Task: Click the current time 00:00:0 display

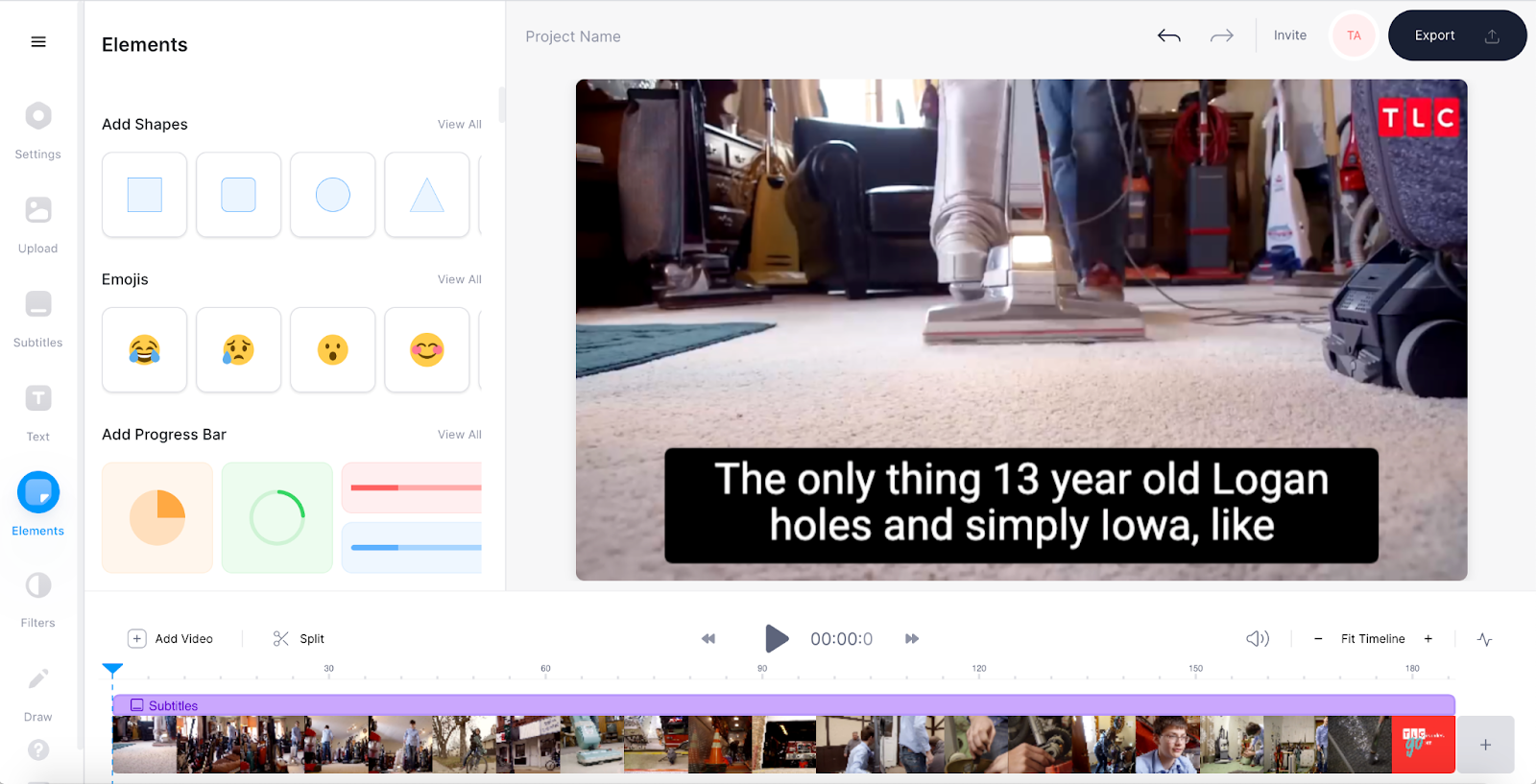Action: [x=842, y=639]
